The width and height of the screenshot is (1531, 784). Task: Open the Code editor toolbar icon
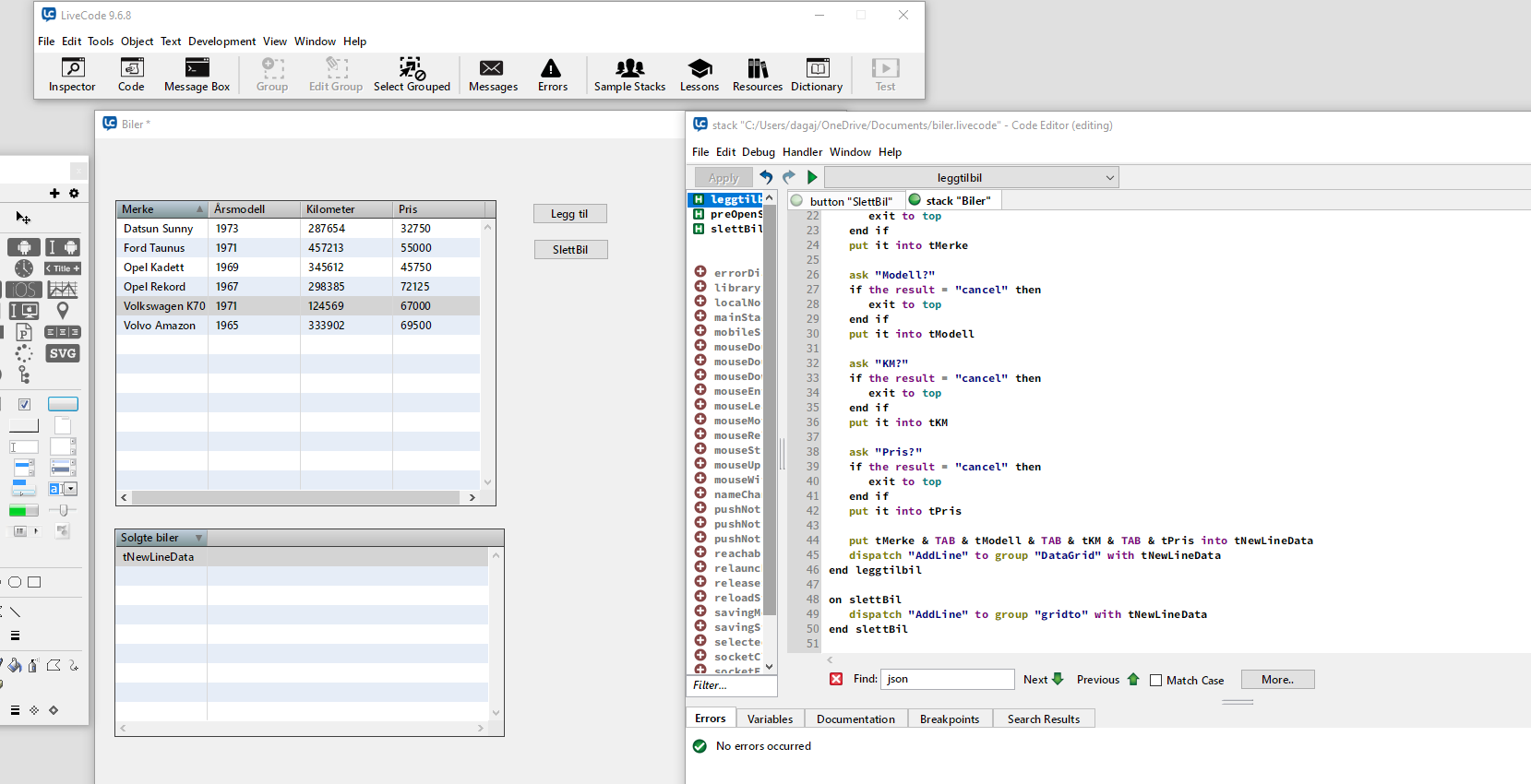[x=131, y=75]
